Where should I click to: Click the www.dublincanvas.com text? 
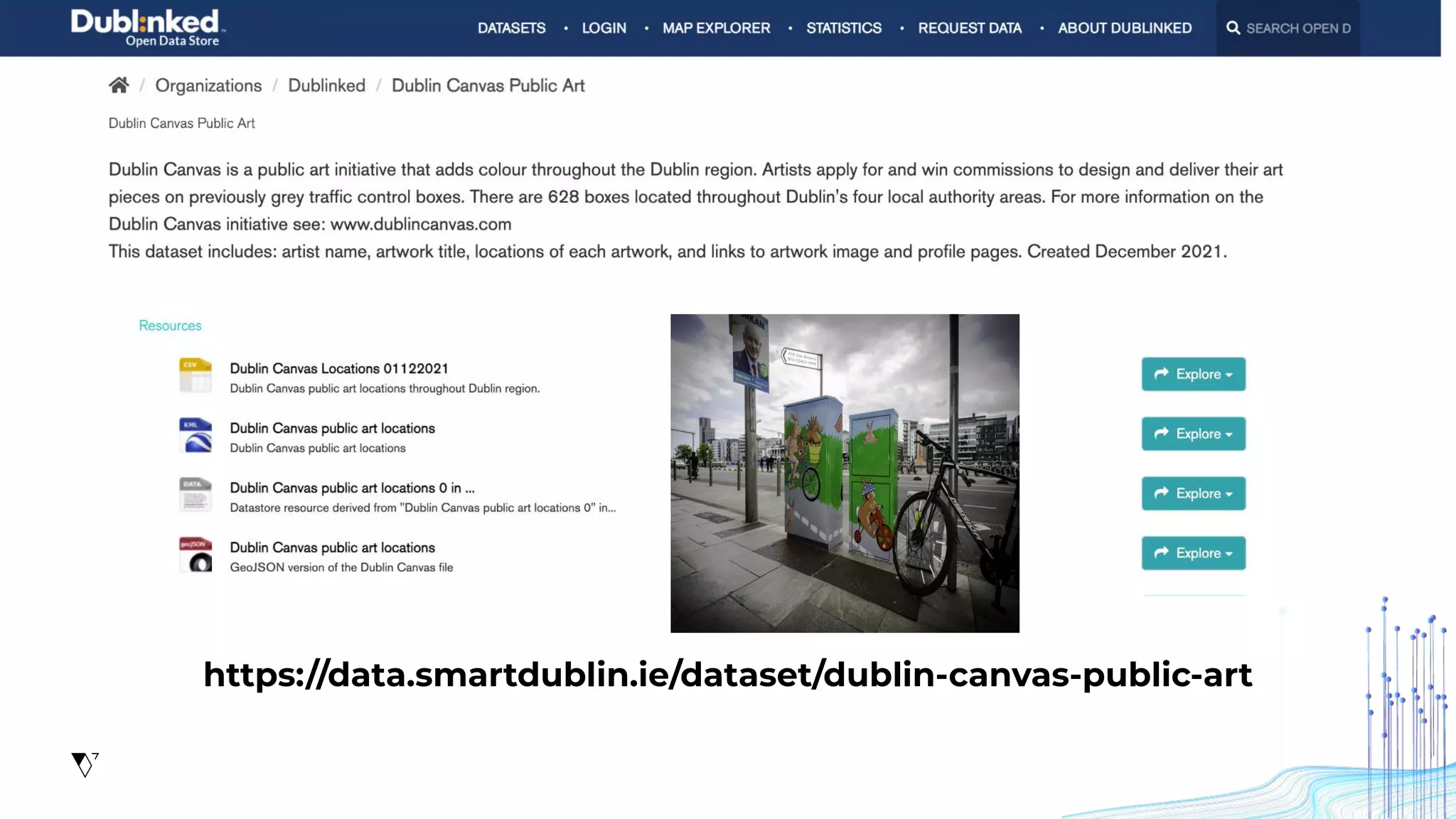tap(421, 224)
